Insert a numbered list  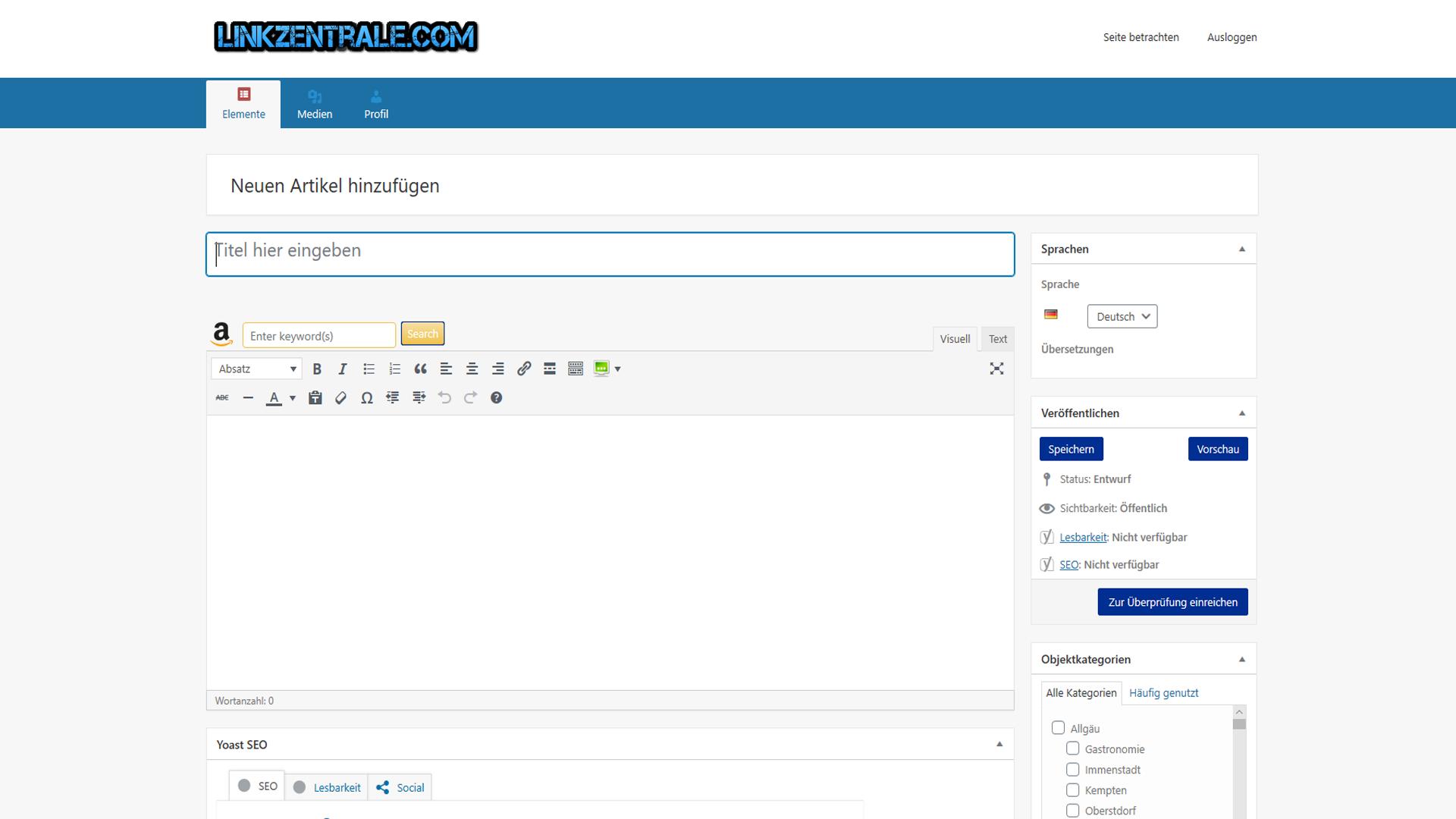(394, 369)
